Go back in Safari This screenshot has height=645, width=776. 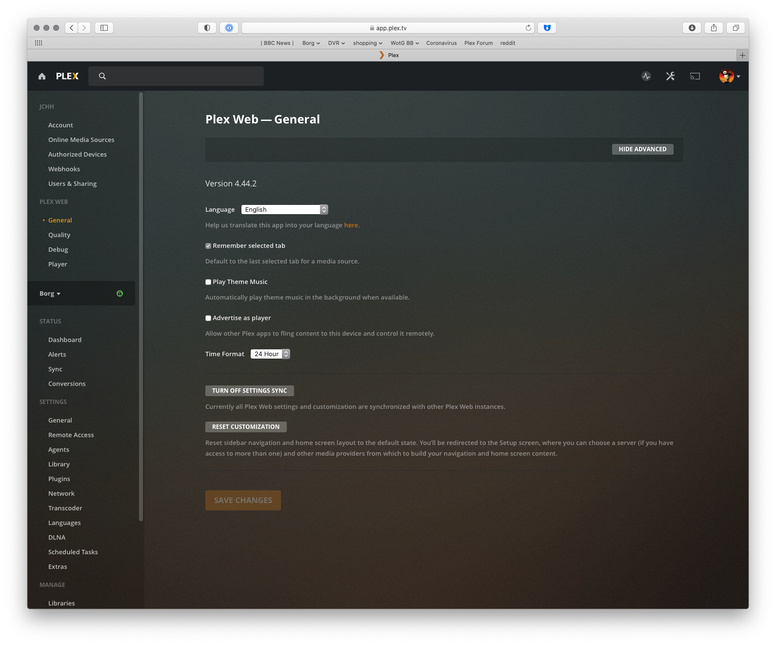[72, 28]
